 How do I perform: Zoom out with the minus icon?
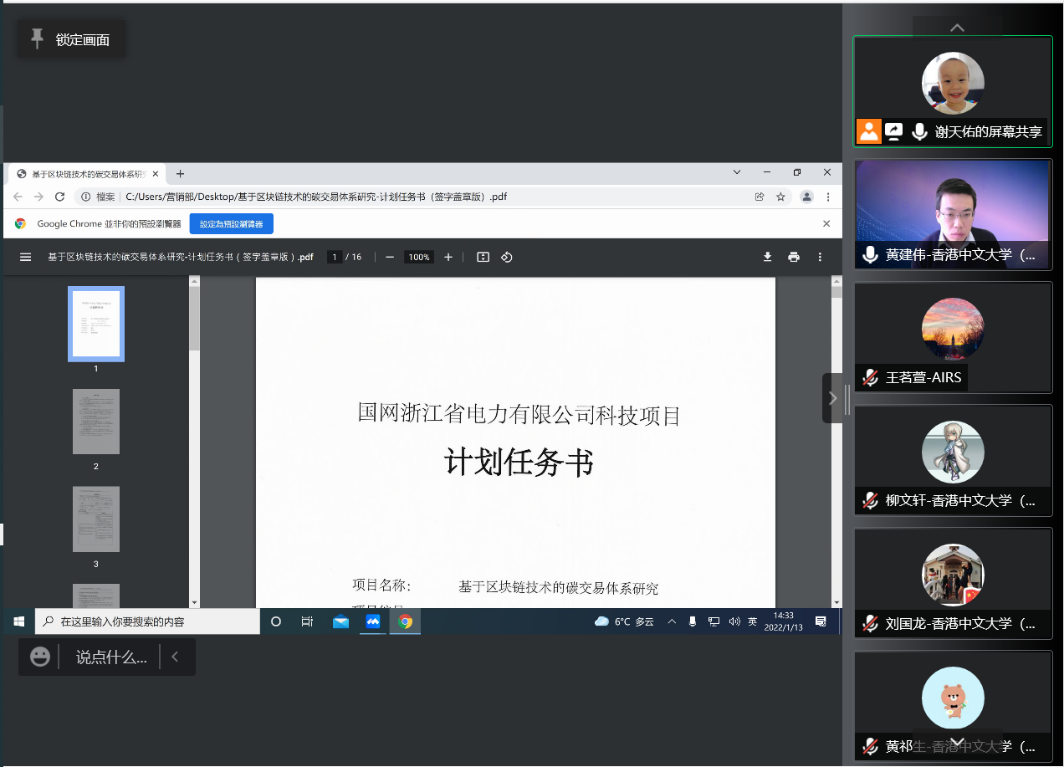pos(390,257)
